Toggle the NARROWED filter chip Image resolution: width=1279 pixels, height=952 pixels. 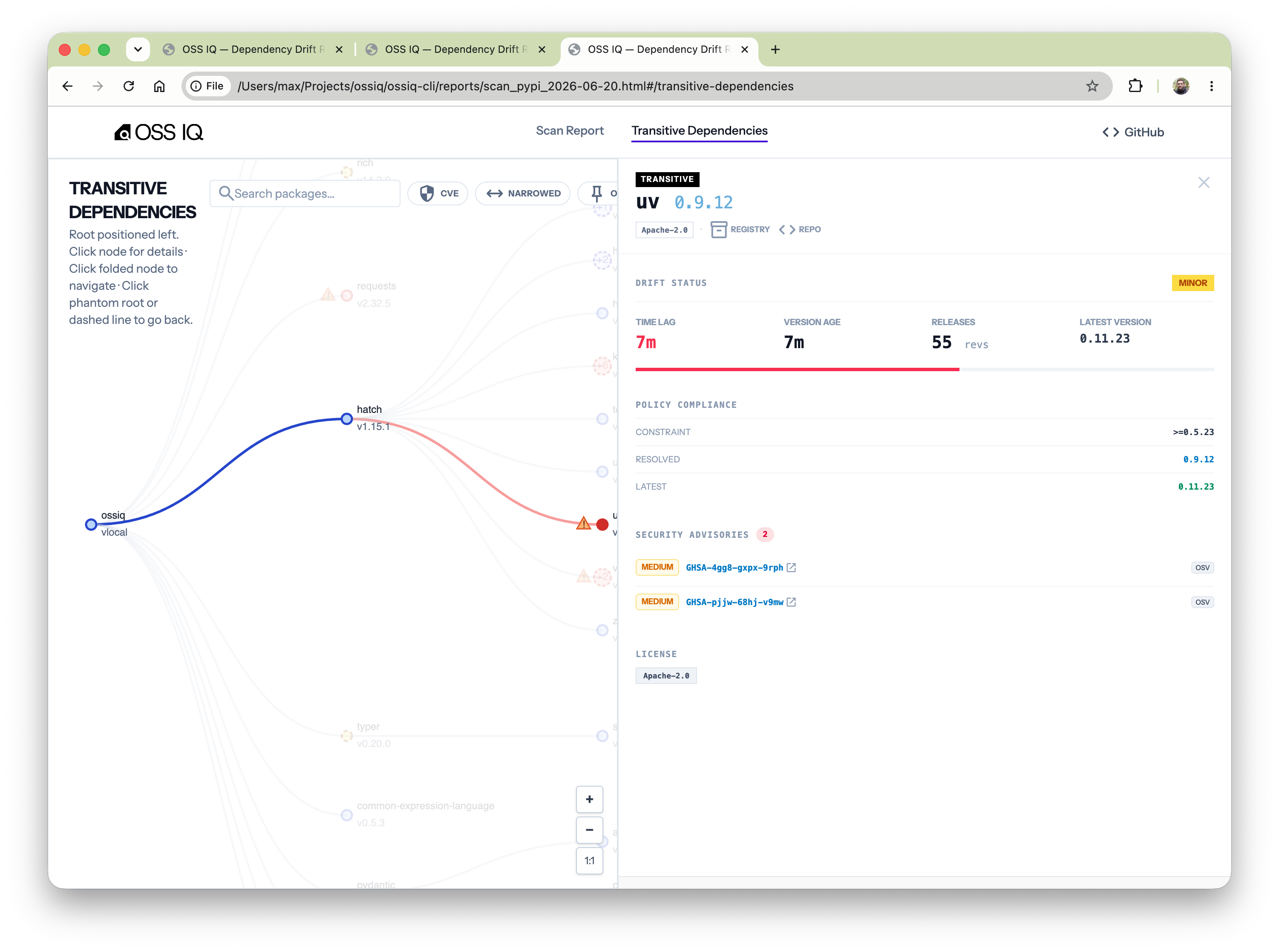tap(522, 193)
